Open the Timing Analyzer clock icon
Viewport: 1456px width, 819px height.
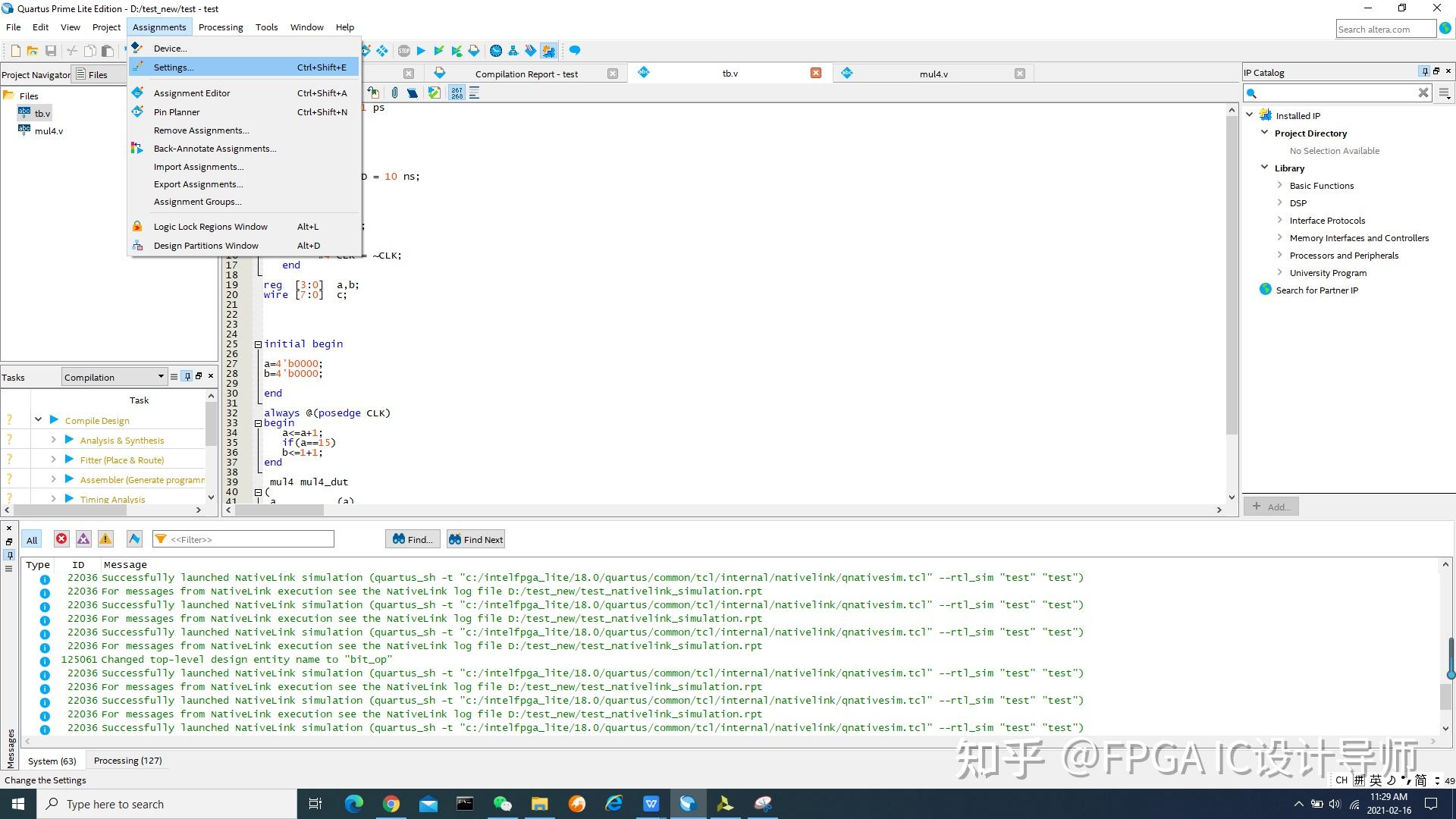coord(495,51)
